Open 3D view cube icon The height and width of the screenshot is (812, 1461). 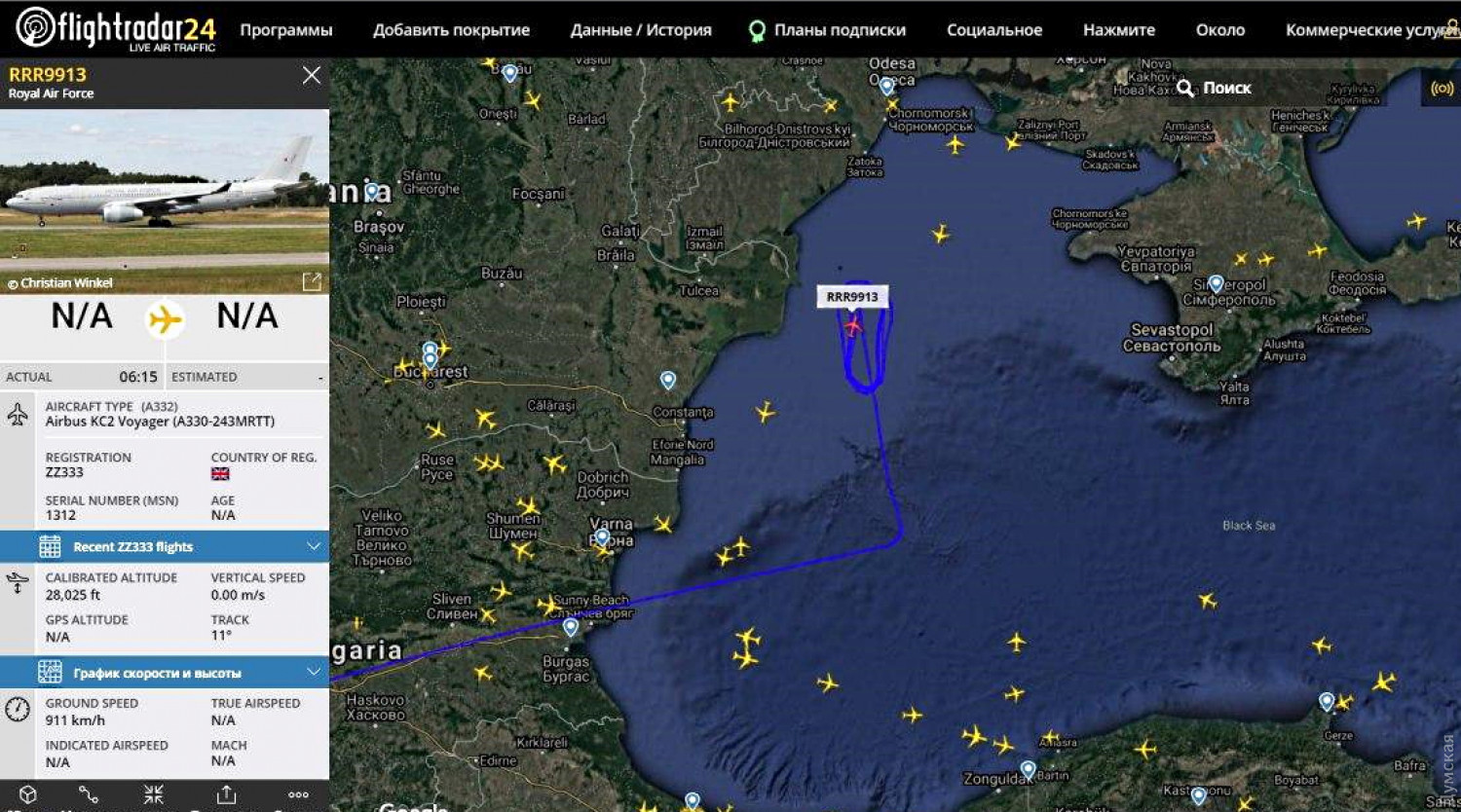(x=28, y=794)
